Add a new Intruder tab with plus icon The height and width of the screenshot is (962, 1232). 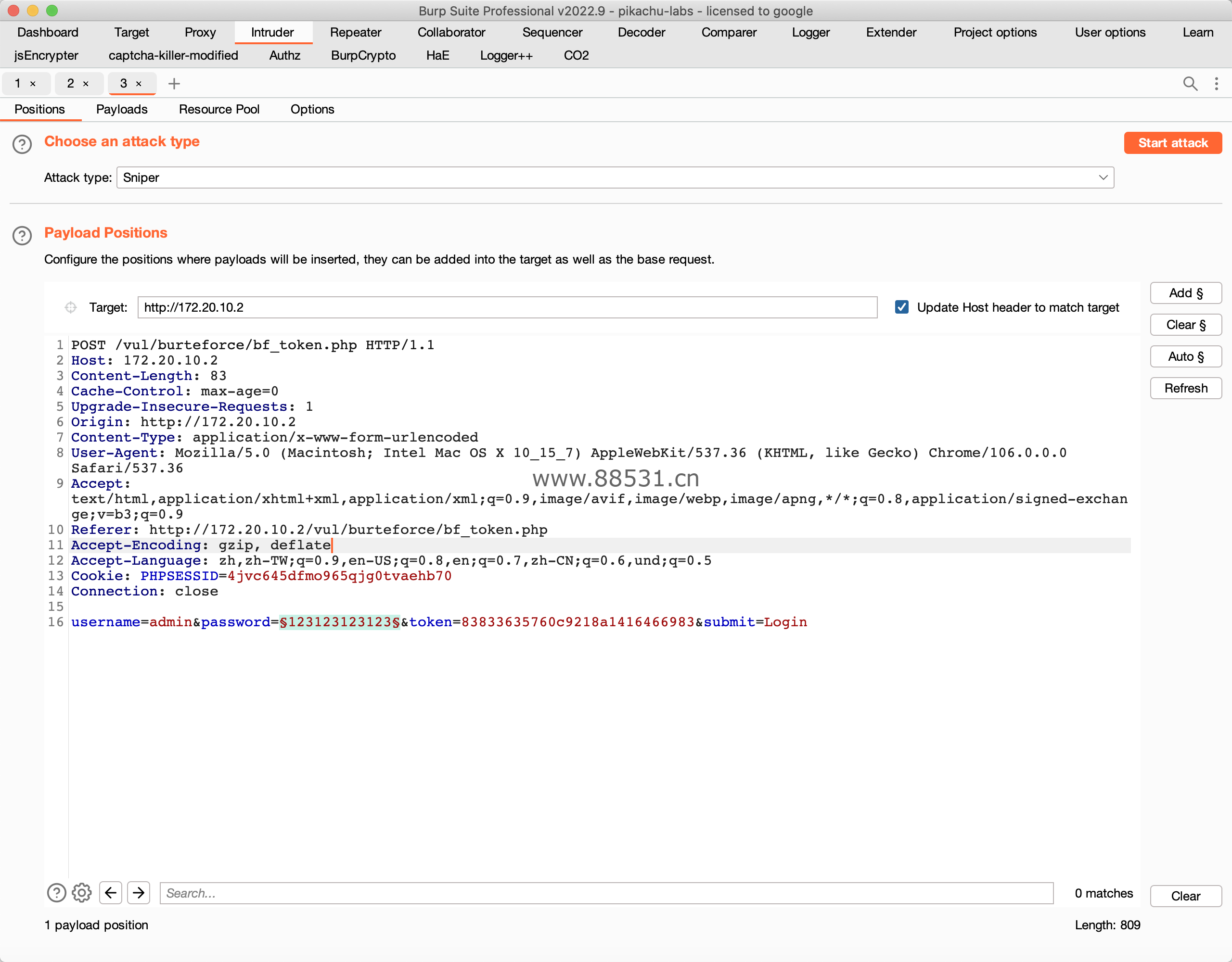click(174, 84)
